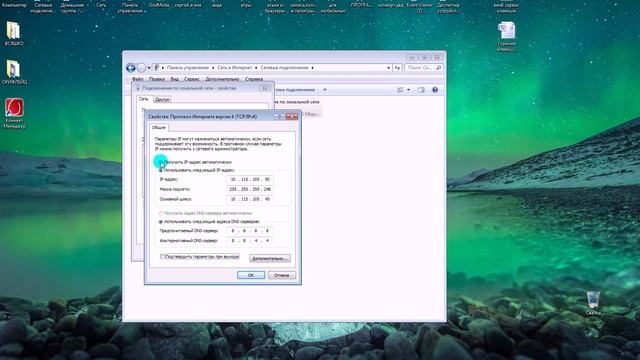Select the red Коннект Менеджер desktop icon

pyautogui.click(x=14, y=113)
